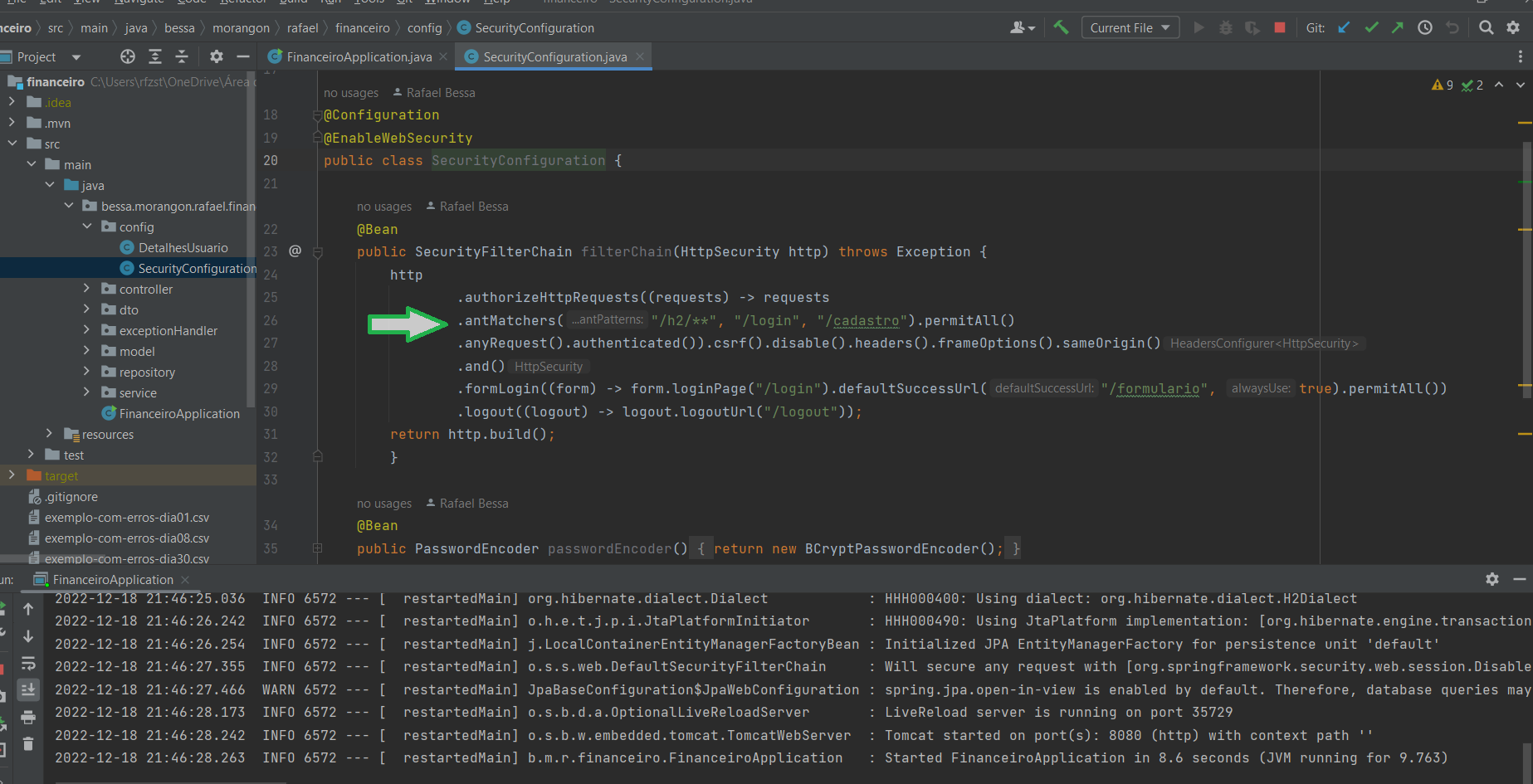Open the warnings inspection indicator
This screenshot has width=1533, height=784.
[1443, 85]
